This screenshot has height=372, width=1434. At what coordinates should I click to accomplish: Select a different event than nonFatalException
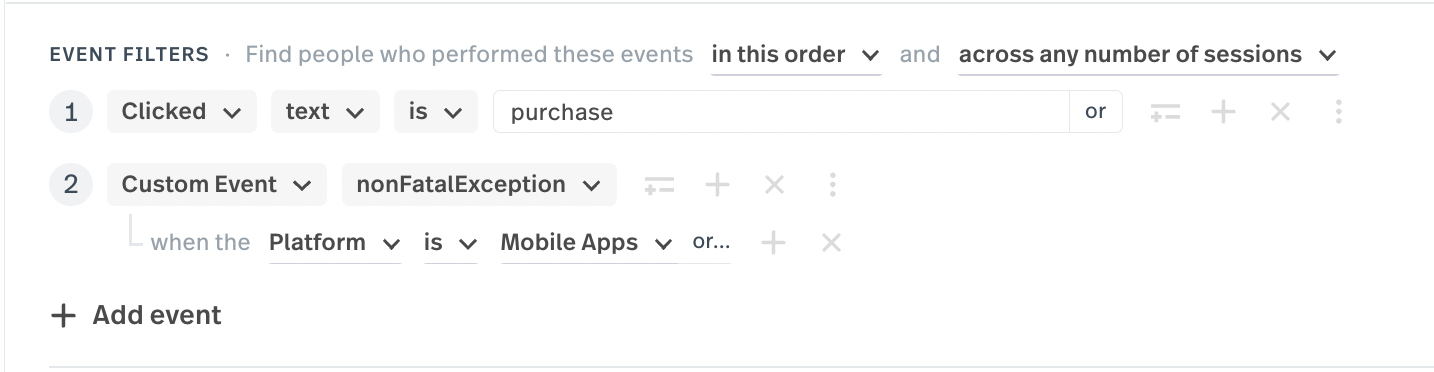coord(479,185)
